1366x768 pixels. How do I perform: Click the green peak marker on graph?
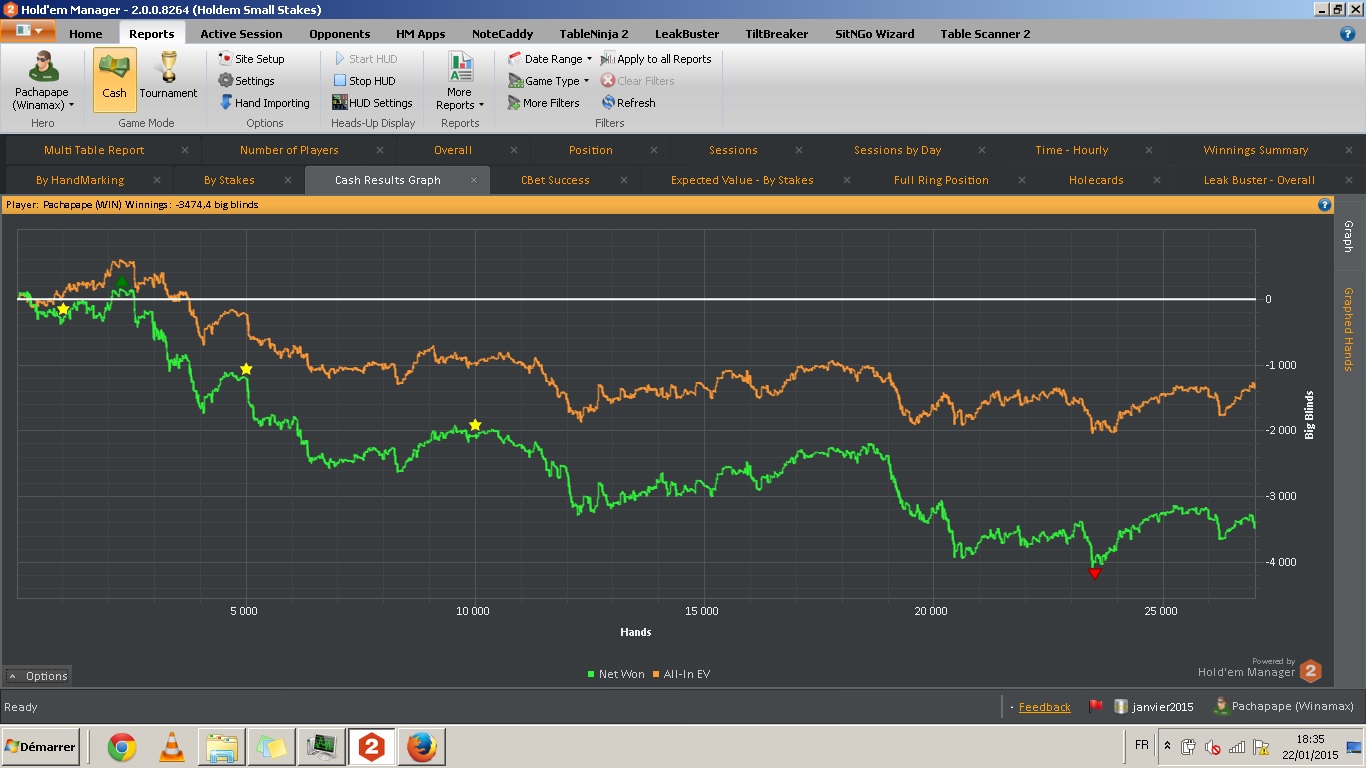pyautogui.click(x=121, y=283)
